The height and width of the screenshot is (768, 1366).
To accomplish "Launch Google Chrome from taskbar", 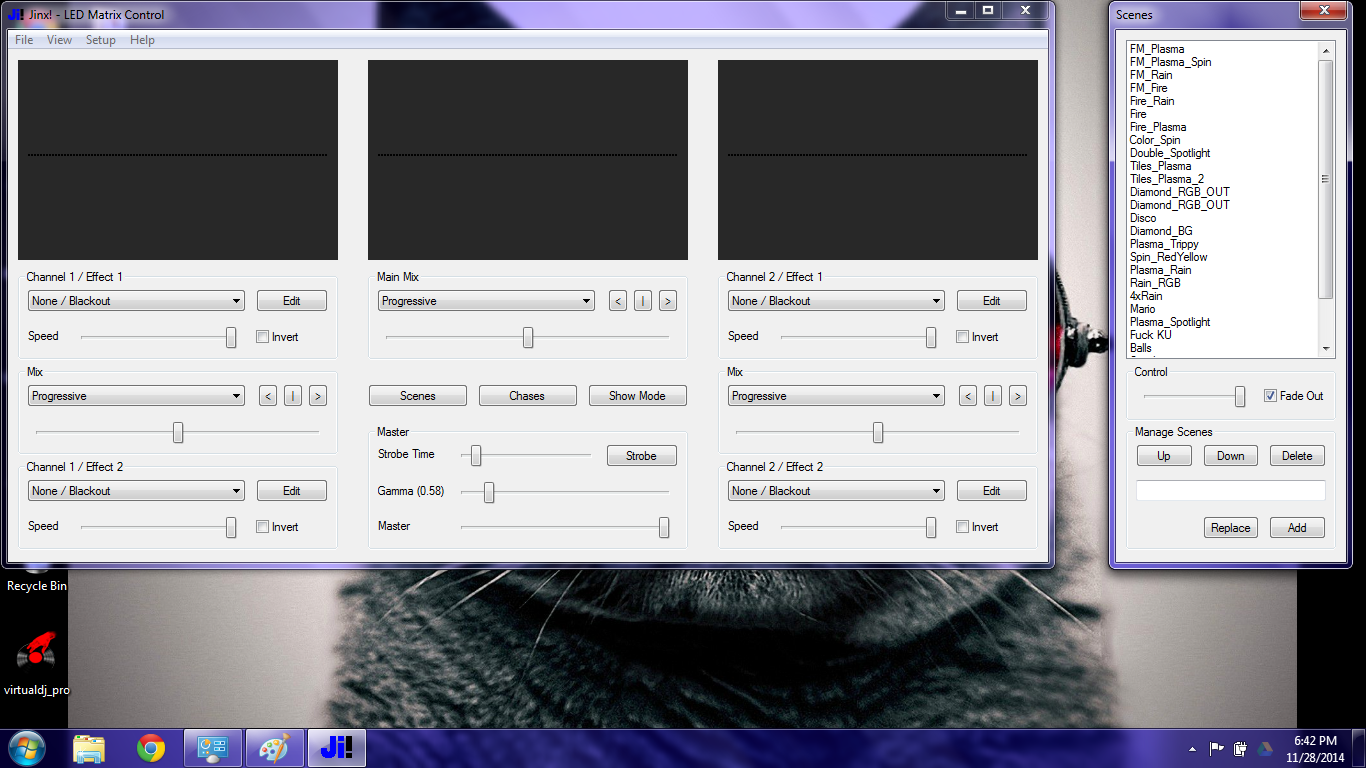I will click(151, 748).
